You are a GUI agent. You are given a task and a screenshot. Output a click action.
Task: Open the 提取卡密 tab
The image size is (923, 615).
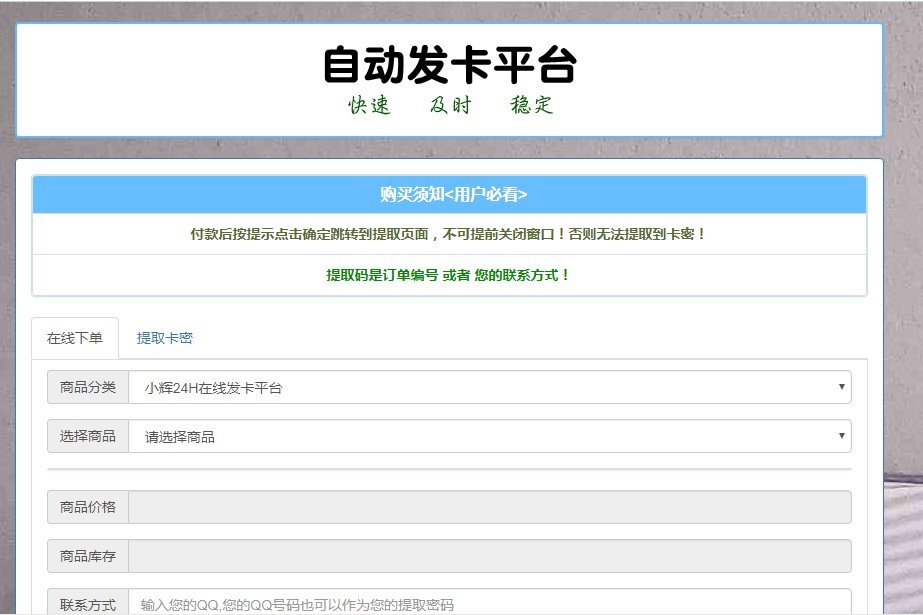pyautogui.click(x=164, y=338)
